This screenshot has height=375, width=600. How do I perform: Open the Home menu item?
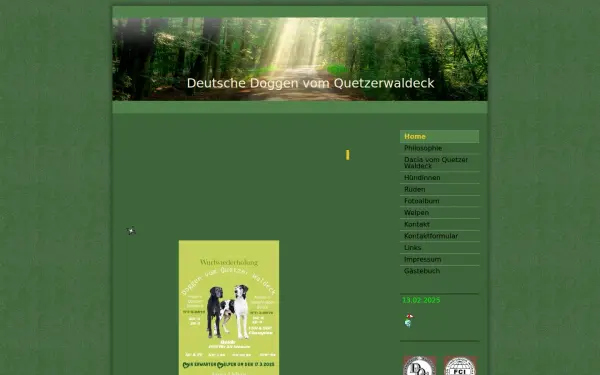coord(439,137)
